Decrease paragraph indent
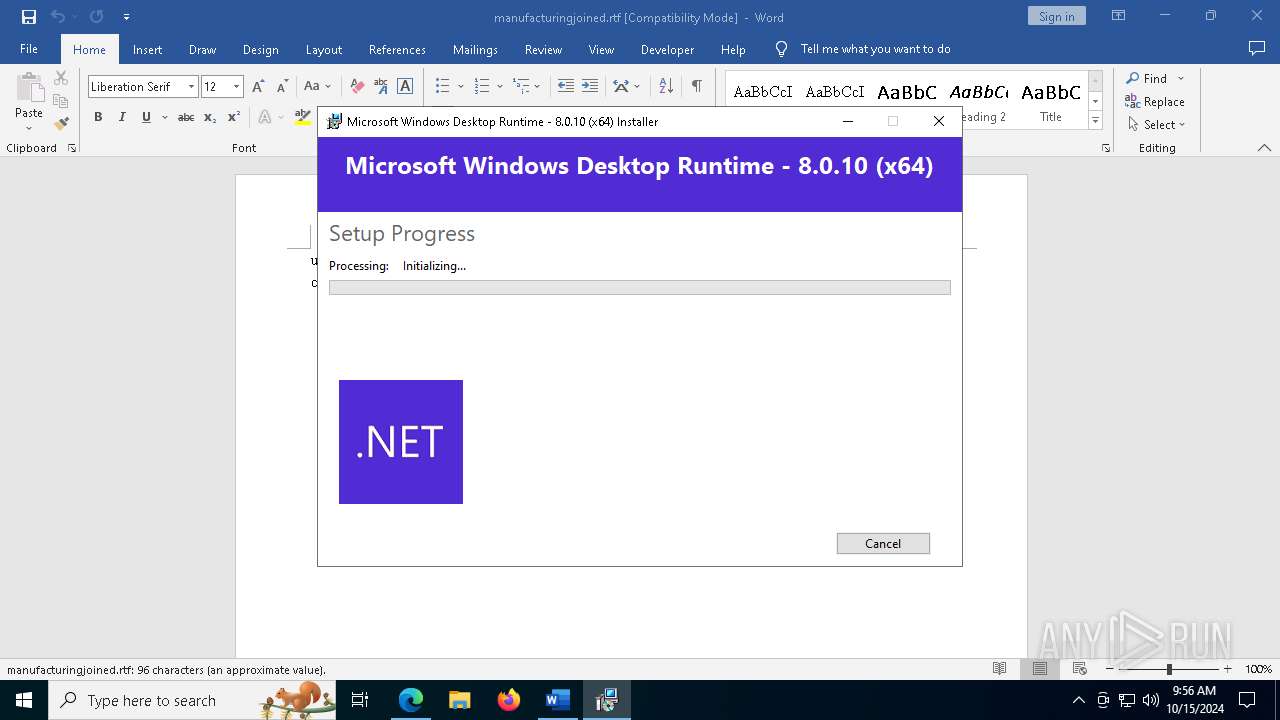The width and height of the screenshot is (1280, 720). [566, 87]
